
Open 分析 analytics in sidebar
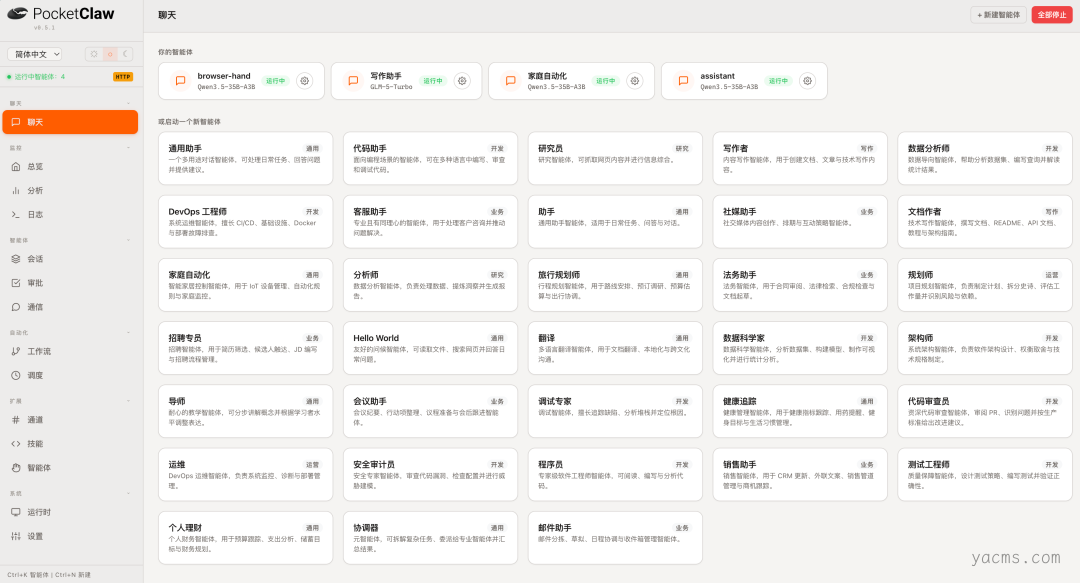pos(35,190)
